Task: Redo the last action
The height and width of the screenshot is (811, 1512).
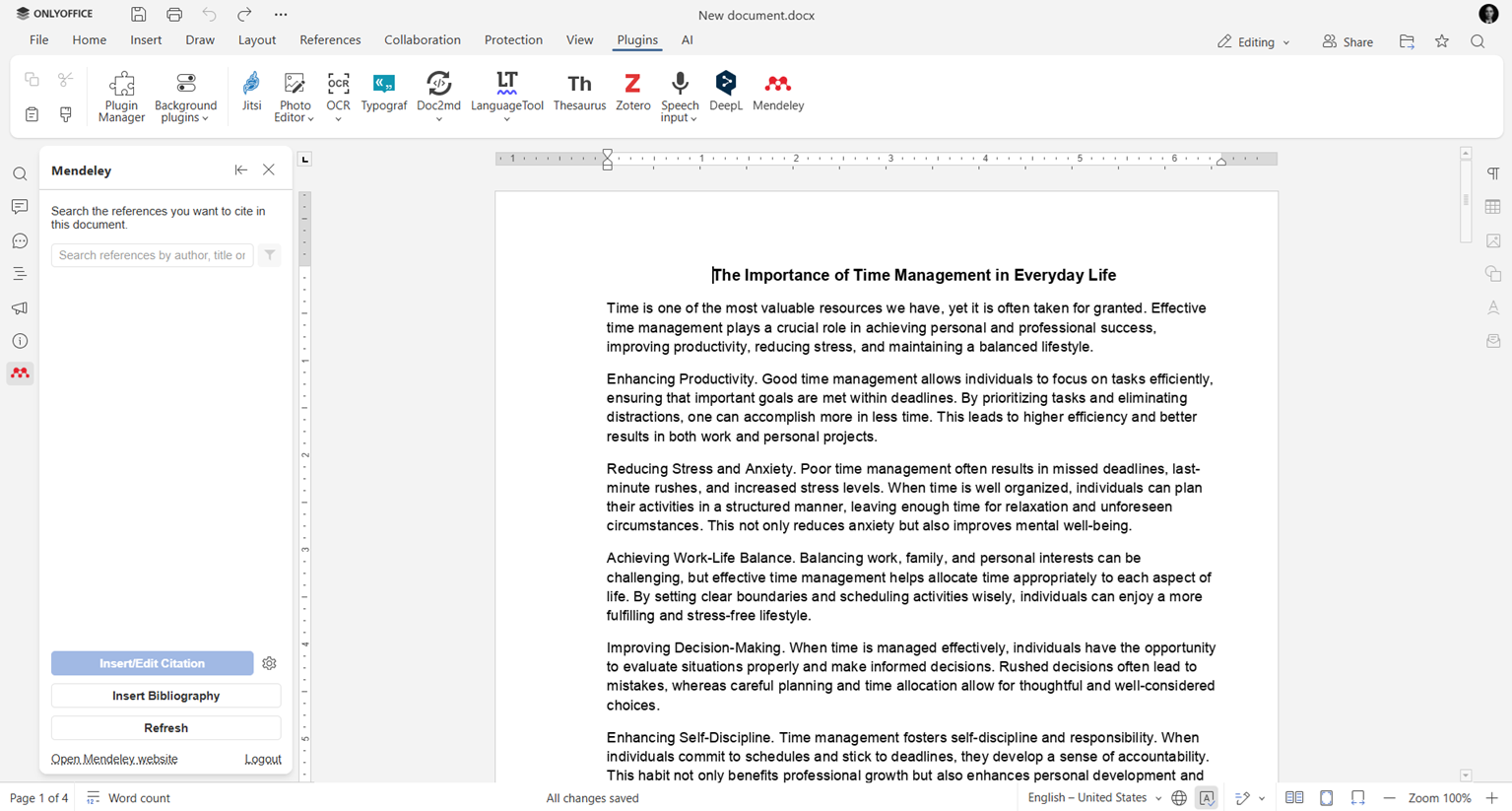Action: pos(244,15)
